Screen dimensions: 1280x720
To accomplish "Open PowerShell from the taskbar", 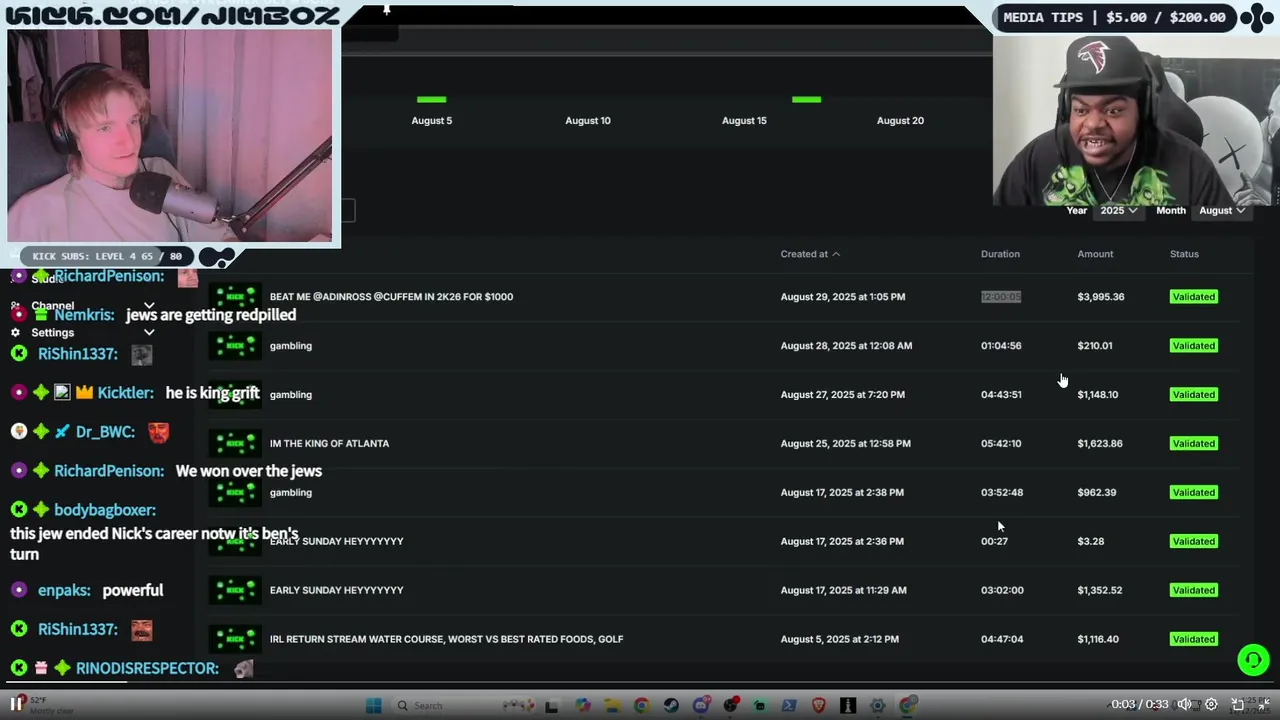I will tap(789, 706).
